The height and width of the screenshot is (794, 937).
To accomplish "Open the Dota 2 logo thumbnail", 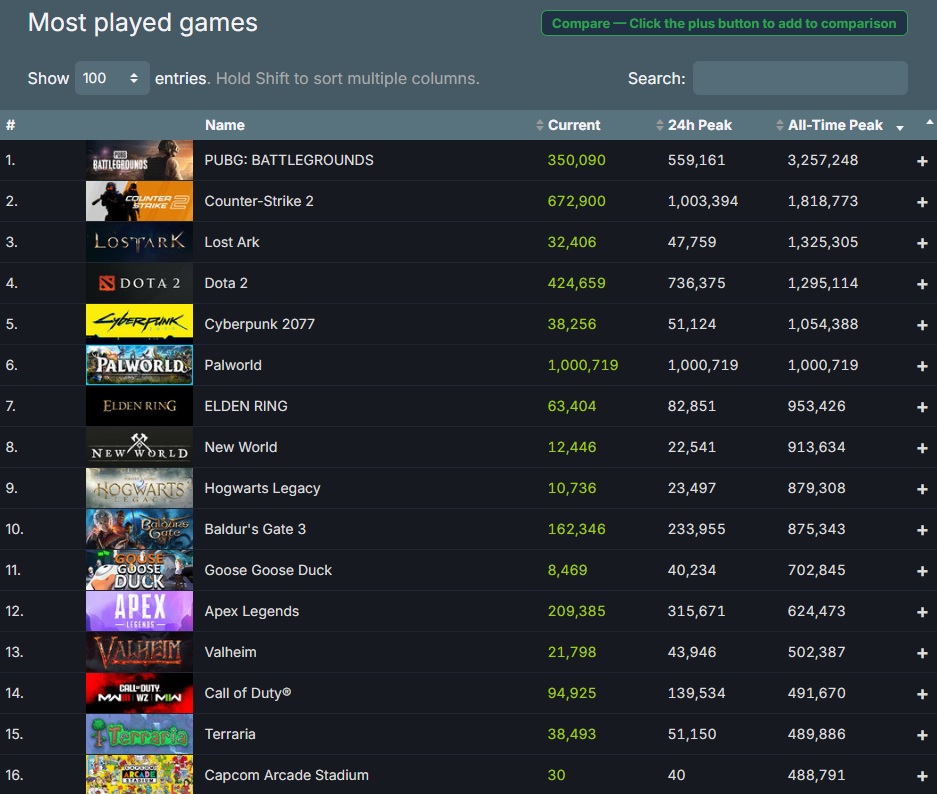I will click(139, 283).
